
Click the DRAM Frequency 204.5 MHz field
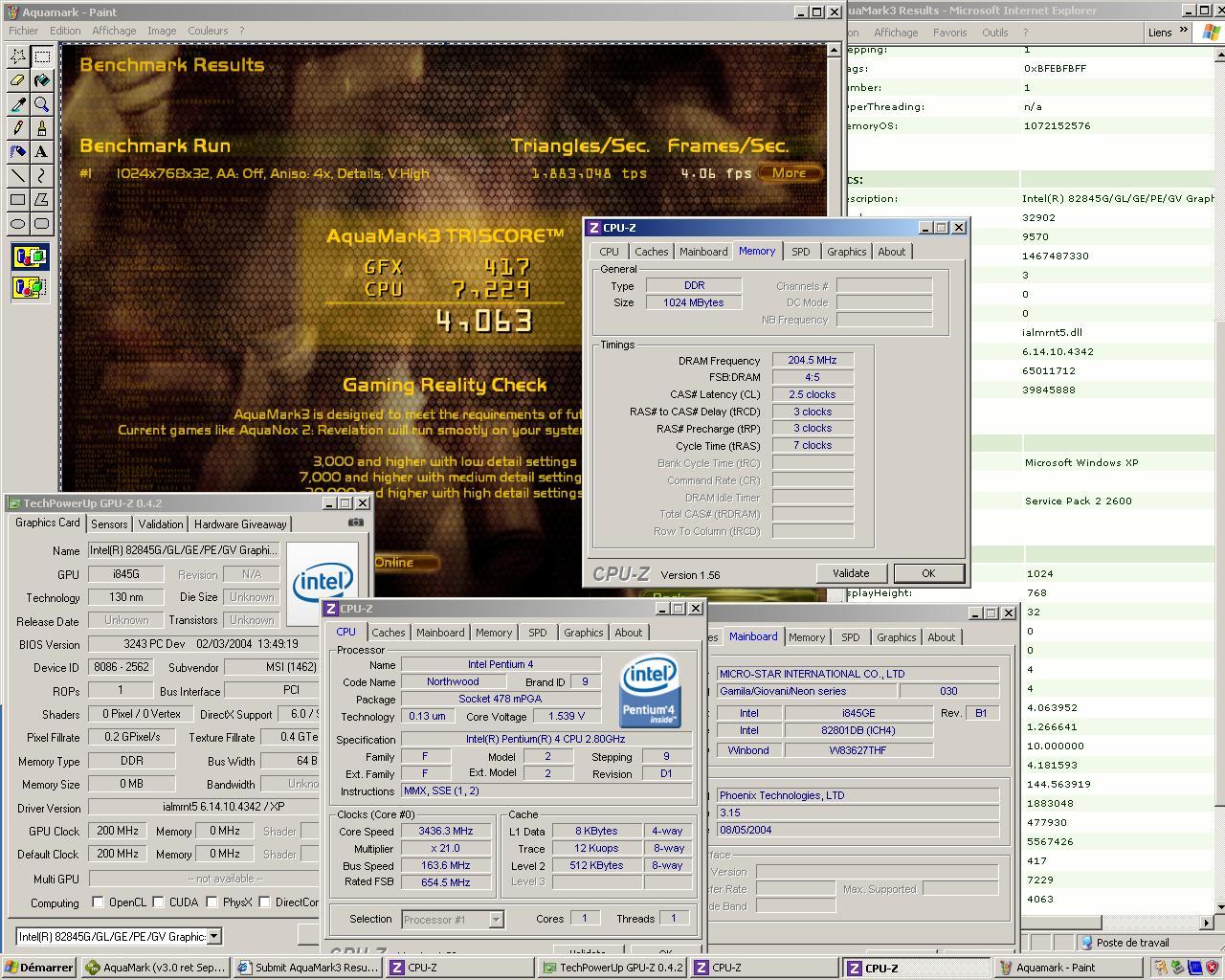[x=813, y=360]
